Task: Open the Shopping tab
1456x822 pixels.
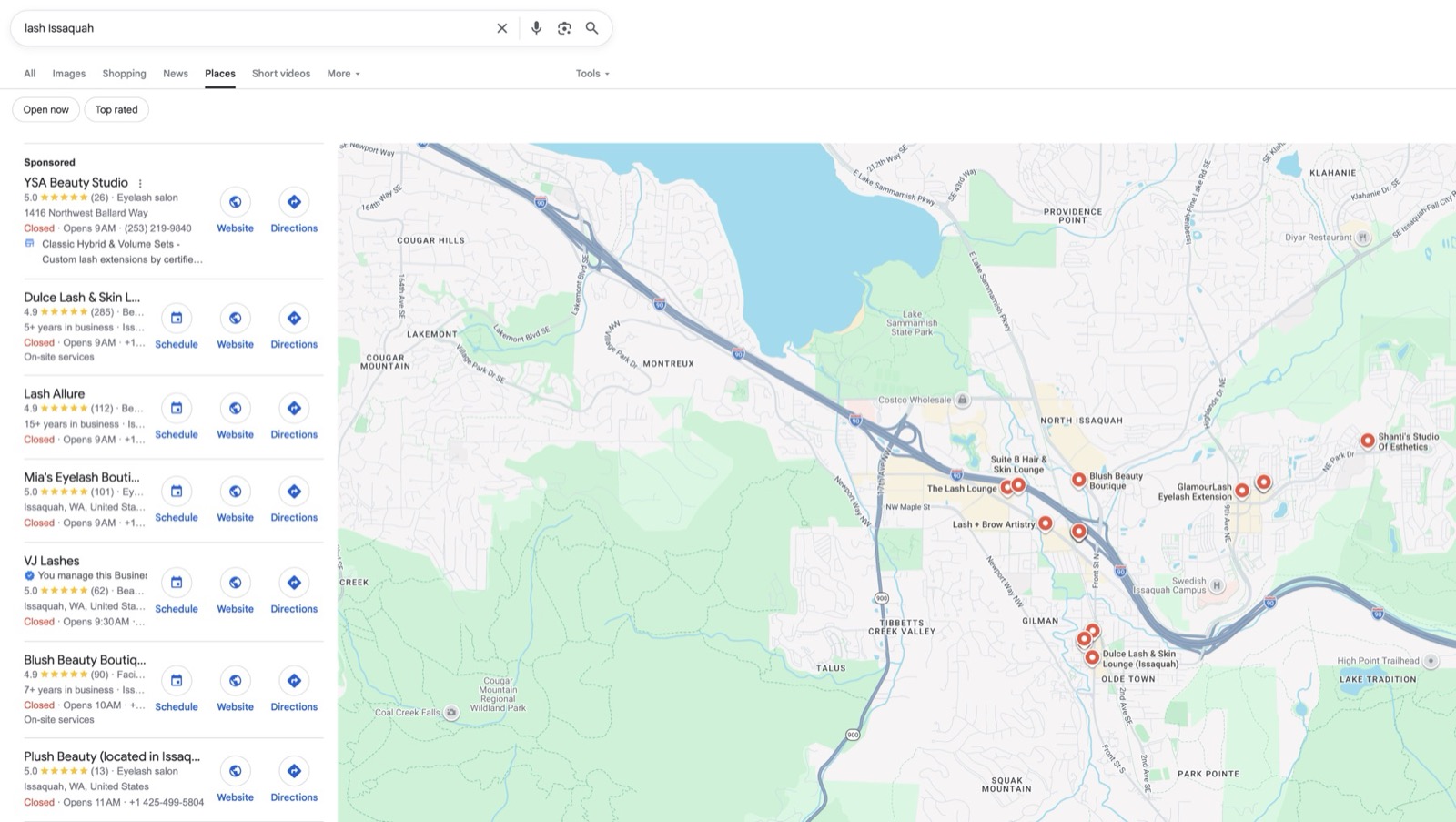Action: click(124, 74)
